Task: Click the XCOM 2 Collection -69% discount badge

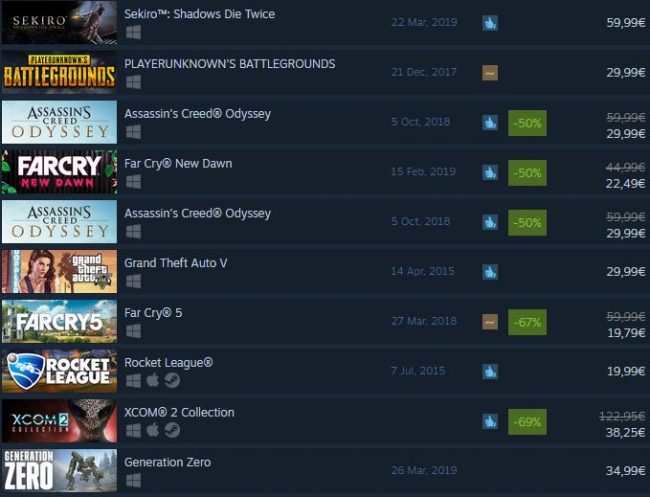Action: coord(527,422)
